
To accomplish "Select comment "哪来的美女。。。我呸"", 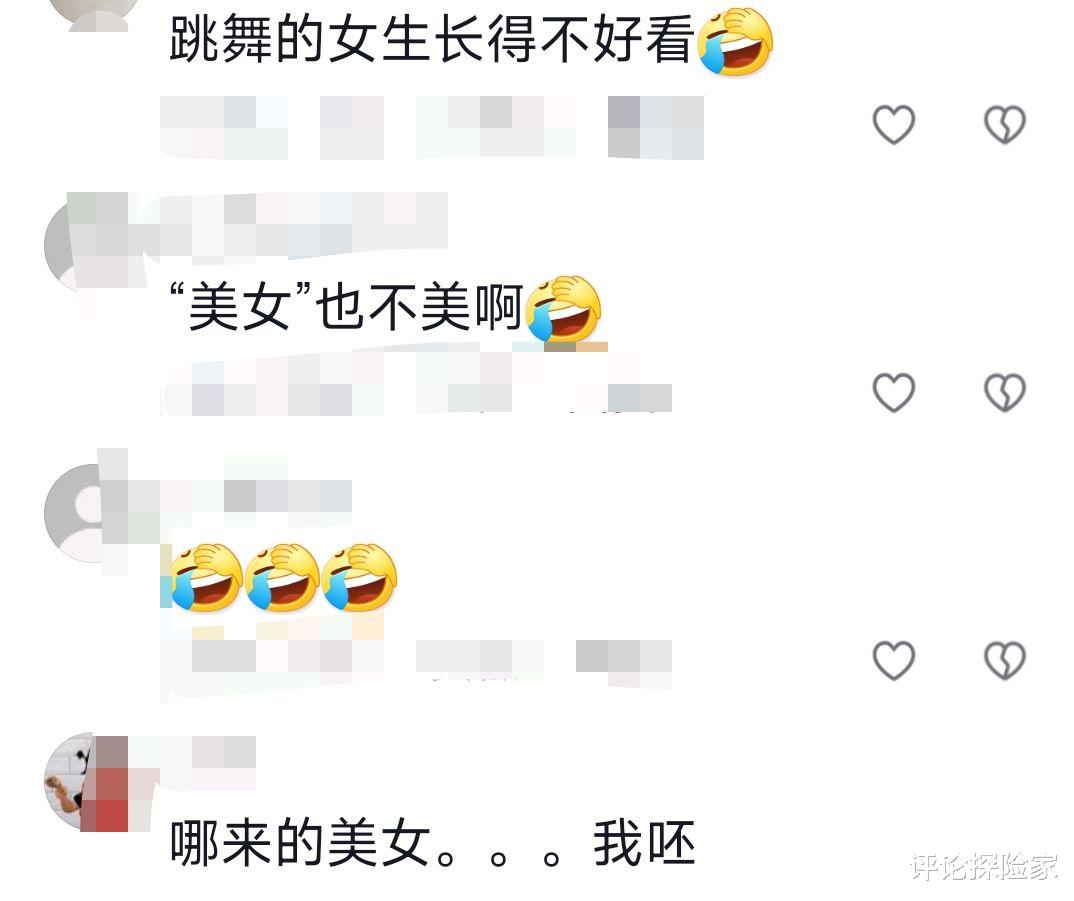I will [x=433, y=844].
